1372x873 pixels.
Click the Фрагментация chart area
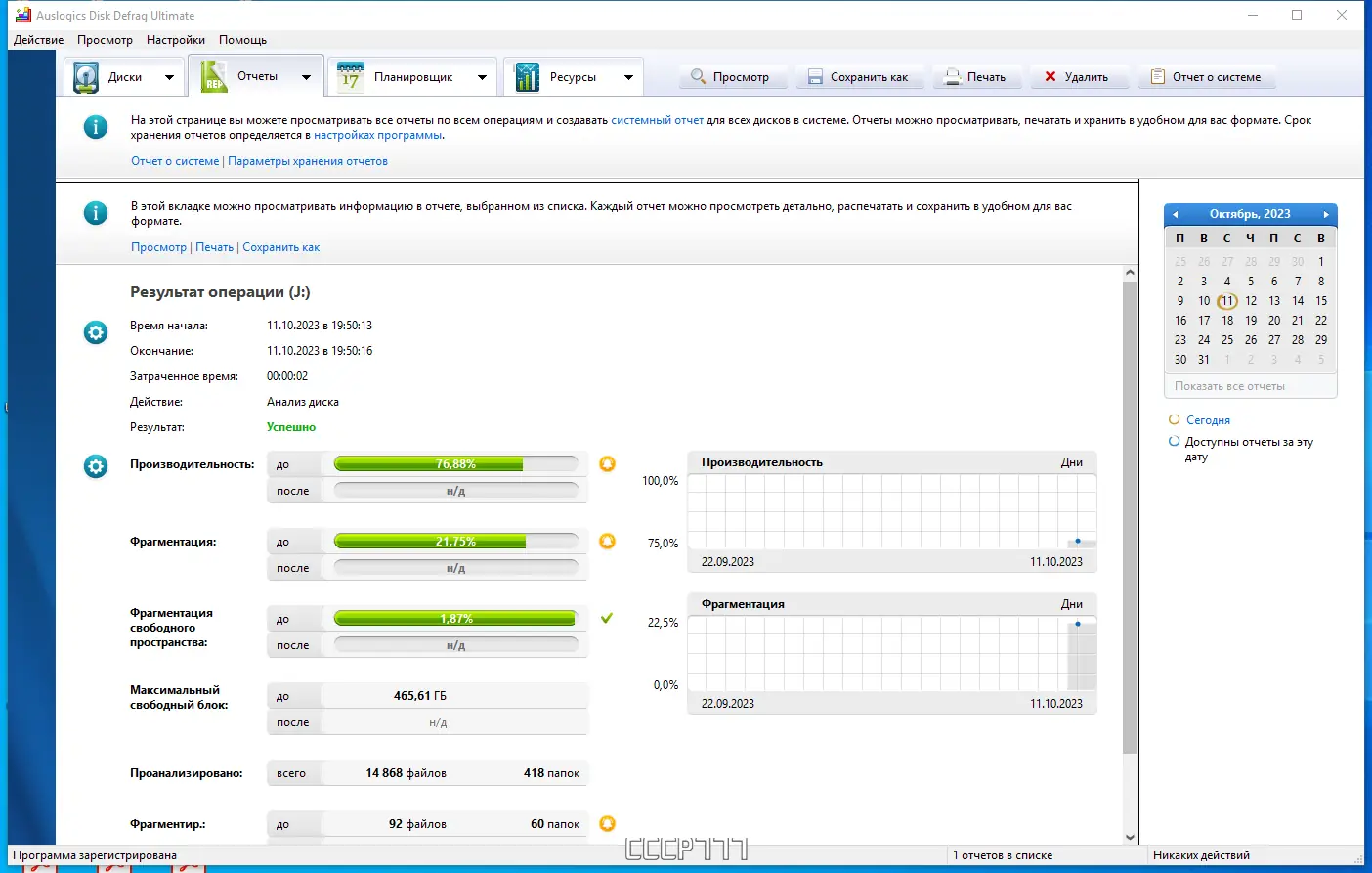[x=891, y=654]
